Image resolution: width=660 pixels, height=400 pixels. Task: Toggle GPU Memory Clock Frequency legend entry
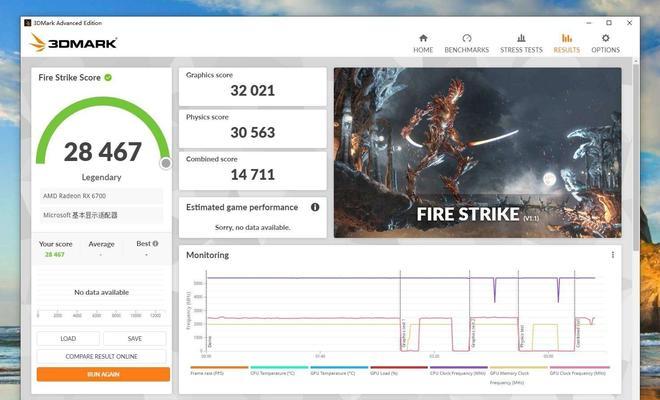tap(519, 375)
